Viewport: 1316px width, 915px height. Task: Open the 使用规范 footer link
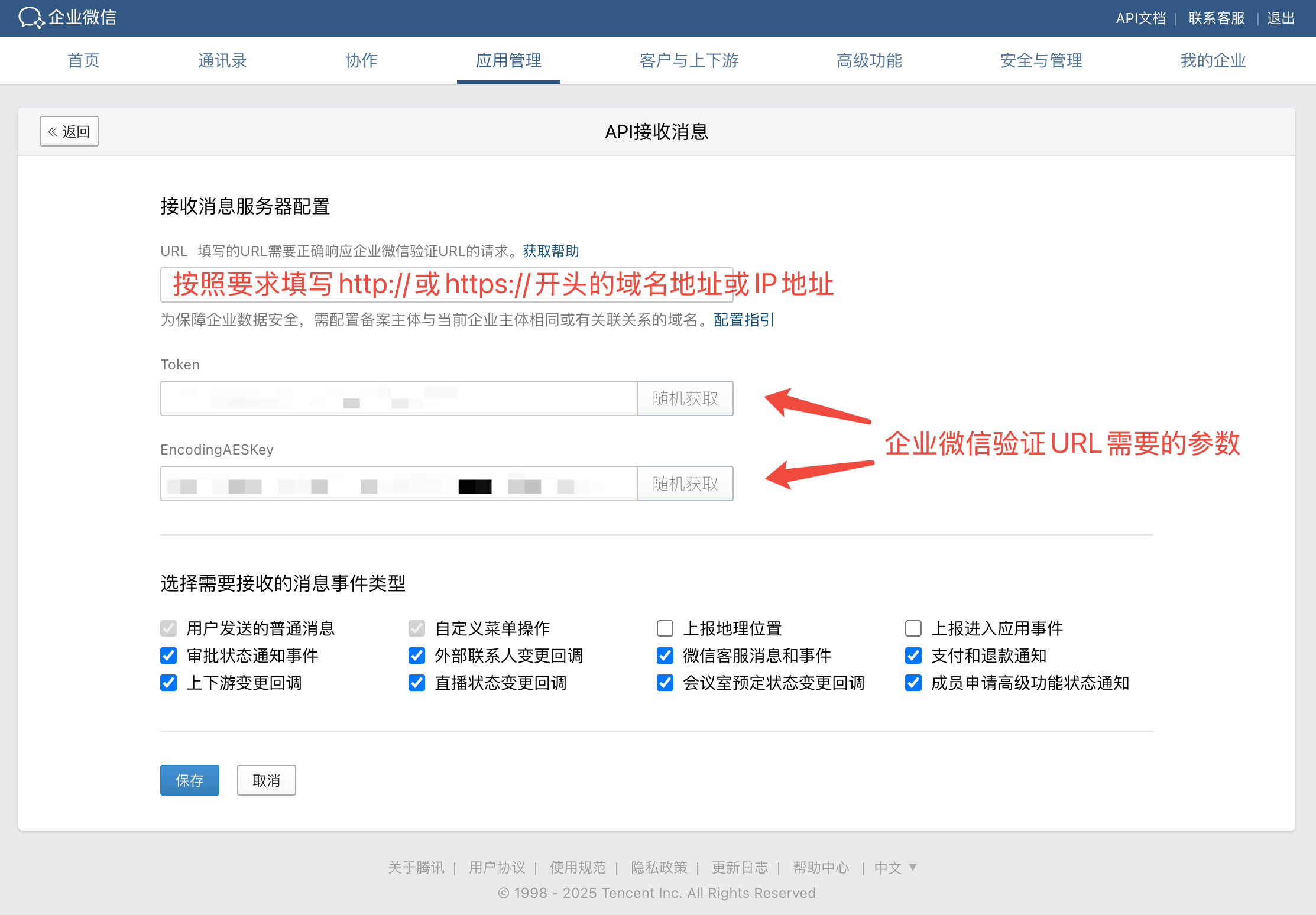578,868
